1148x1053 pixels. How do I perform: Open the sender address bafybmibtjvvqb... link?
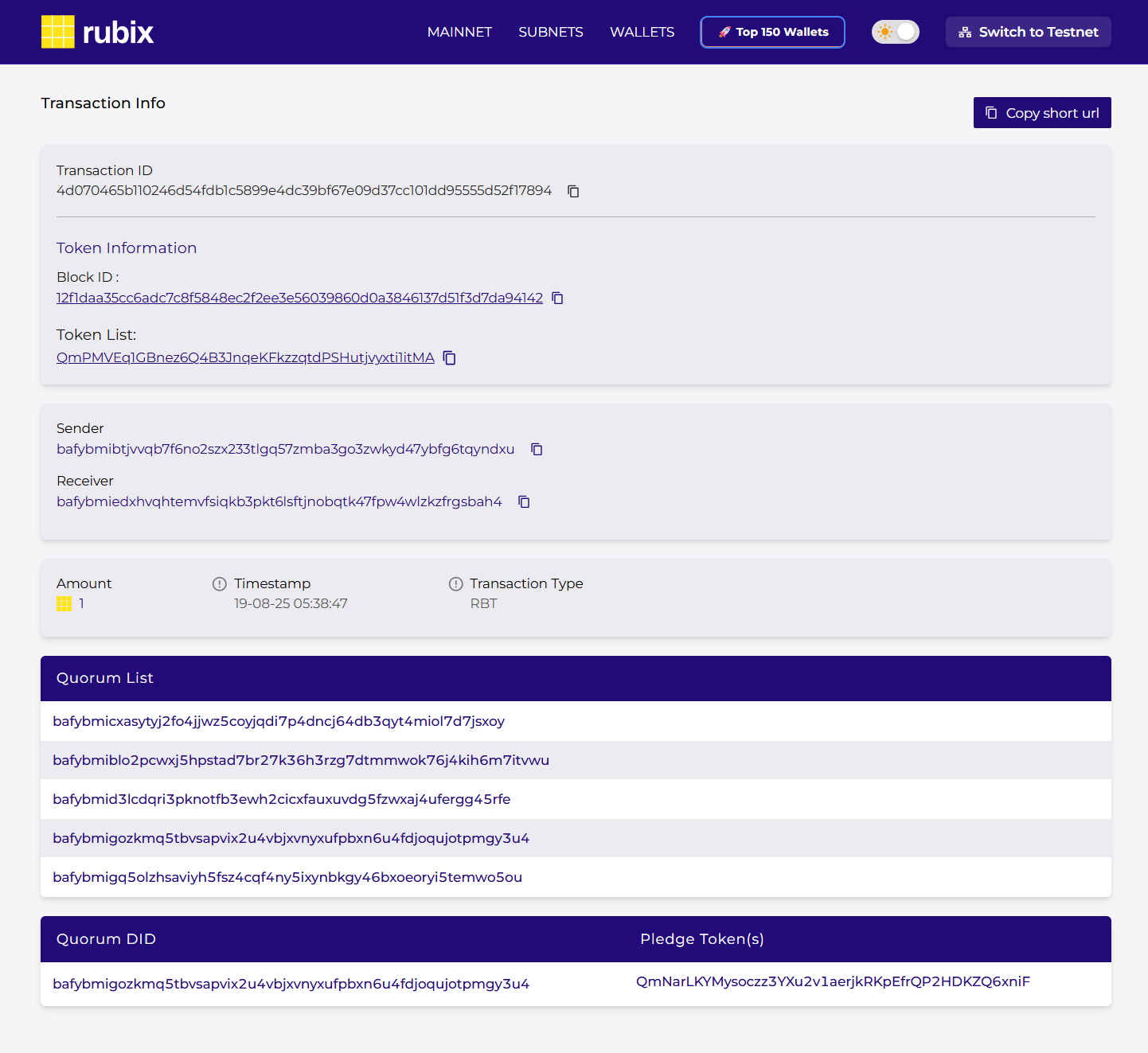pos(285,449)
